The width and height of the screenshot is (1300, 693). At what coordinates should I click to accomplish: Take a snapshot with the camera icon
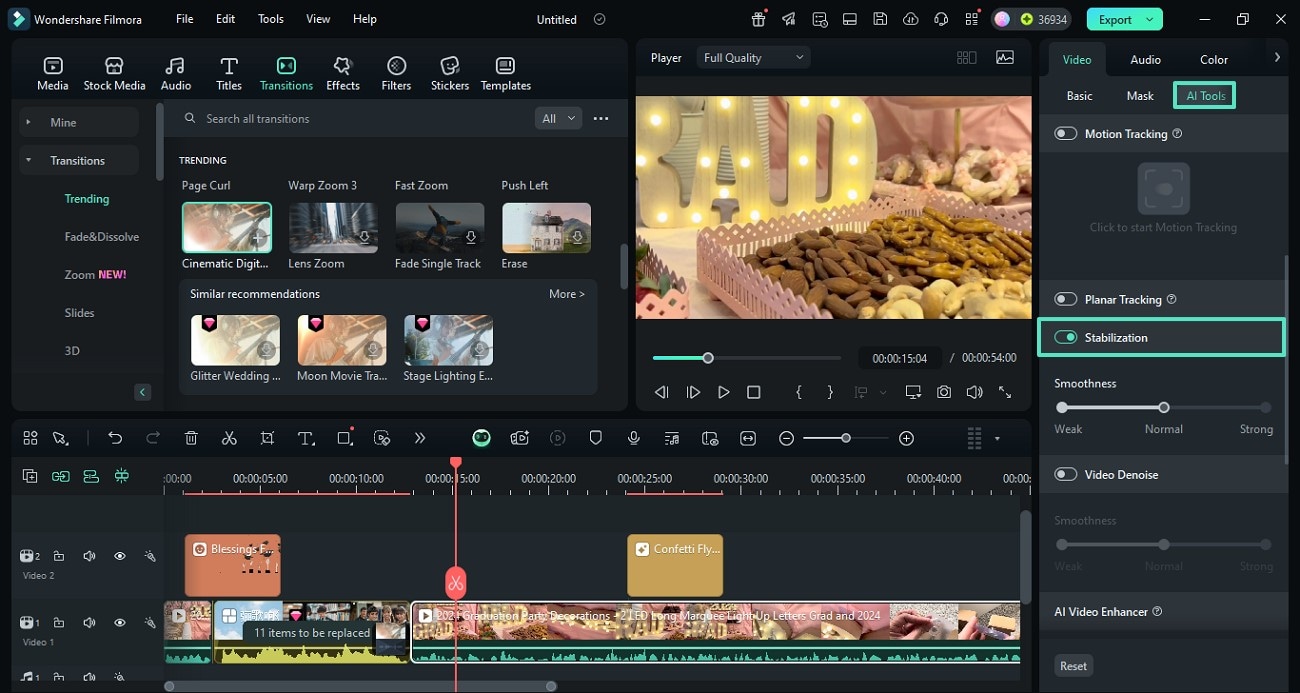(944, 392)
